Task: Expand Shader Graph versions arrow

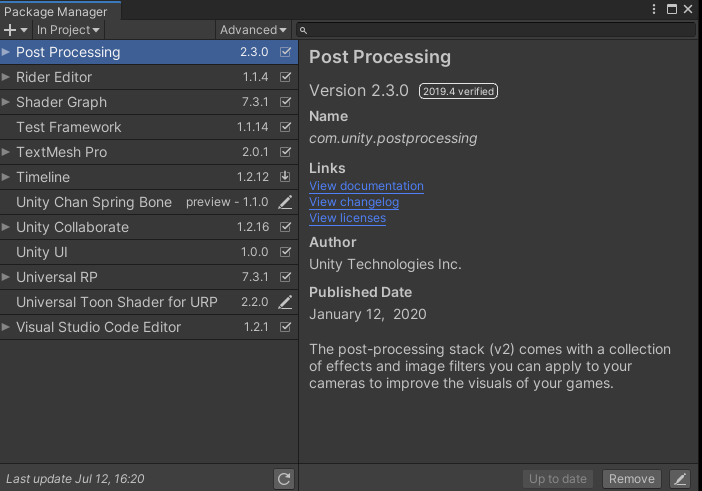Action: (x=6, y=102)
